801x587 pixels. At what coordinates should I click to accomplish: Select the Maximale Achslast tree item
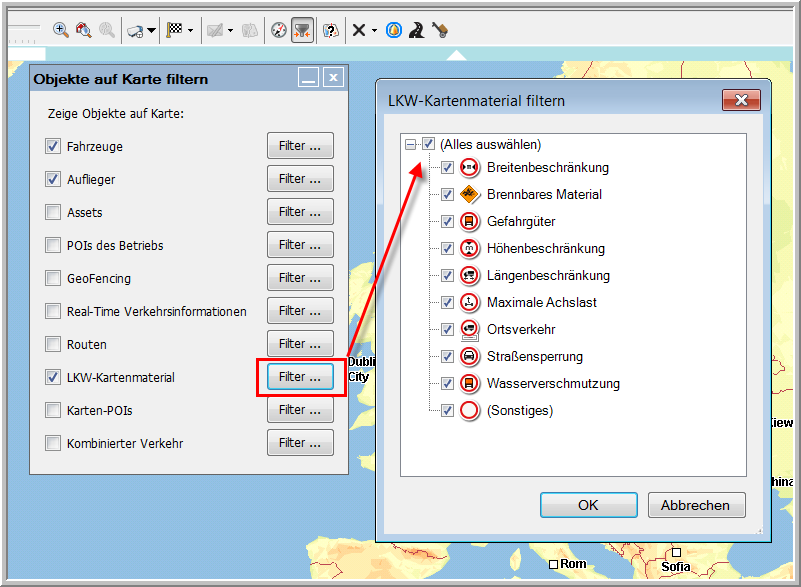click(541, 303)
